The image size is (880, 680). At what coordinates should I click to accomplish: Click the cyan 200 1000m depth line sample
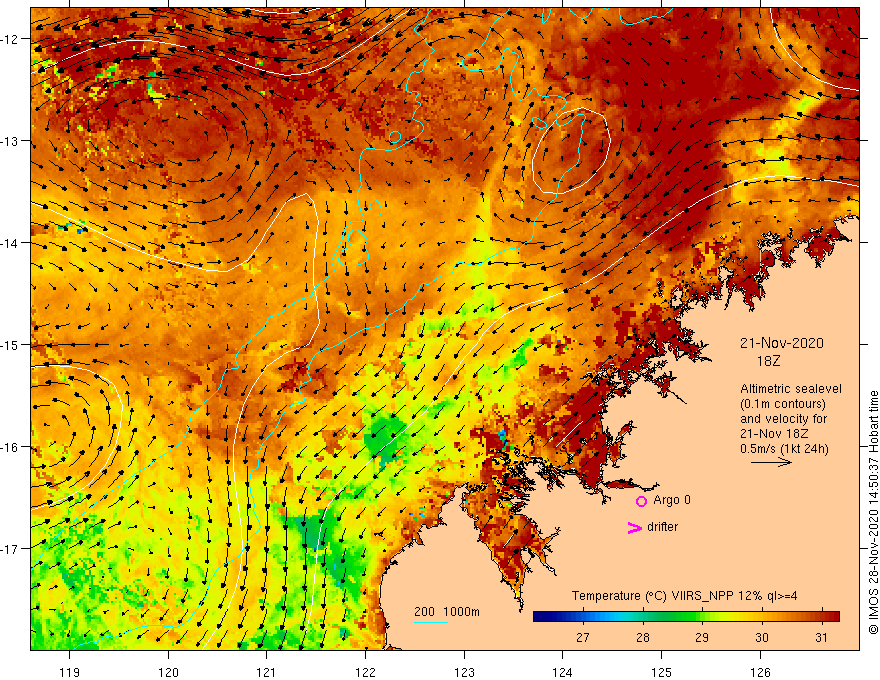pyautogui.click(x=430, y=623)
